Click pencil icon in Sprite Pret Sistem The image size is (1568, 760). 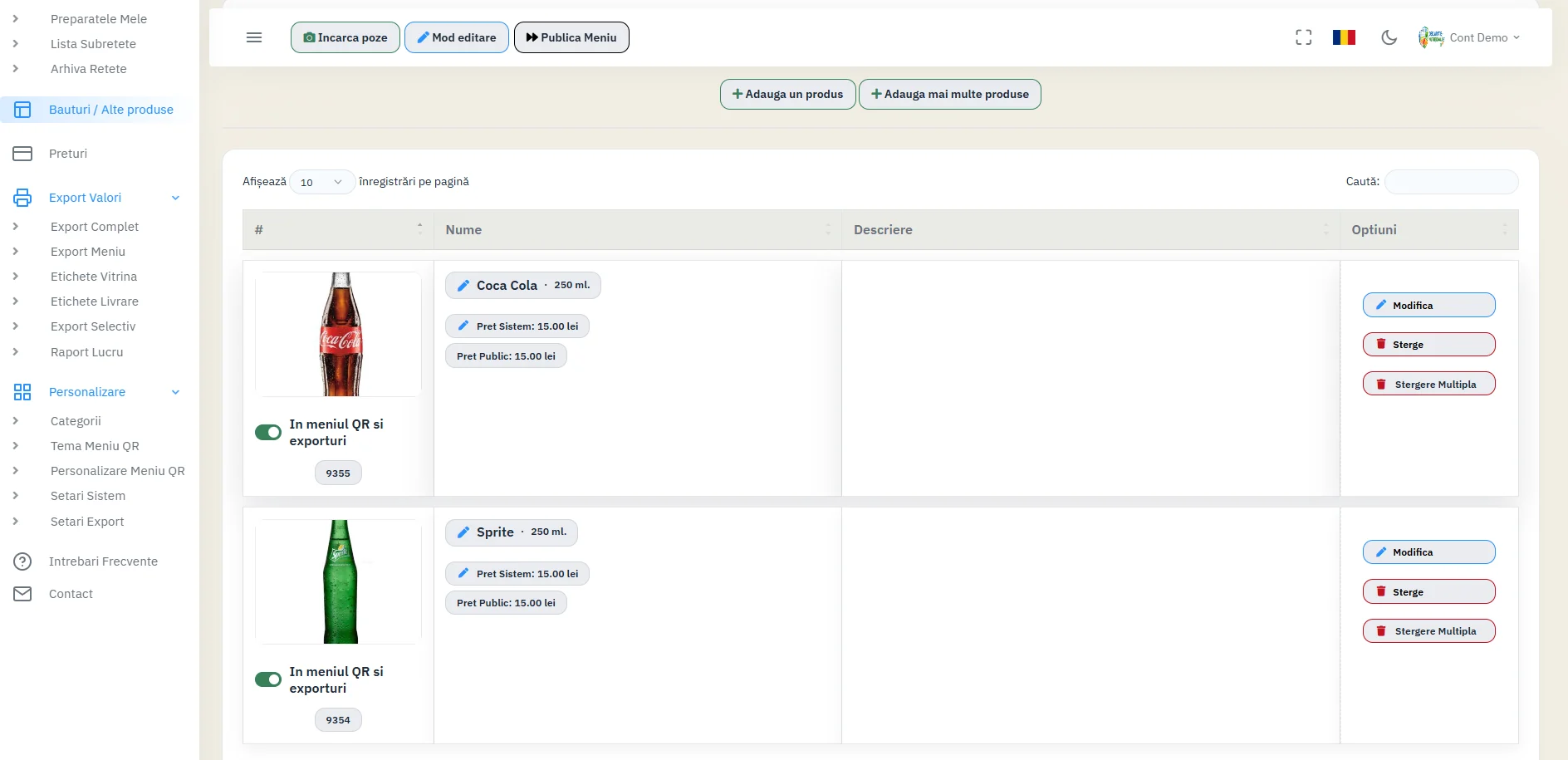tap(463, 573)
